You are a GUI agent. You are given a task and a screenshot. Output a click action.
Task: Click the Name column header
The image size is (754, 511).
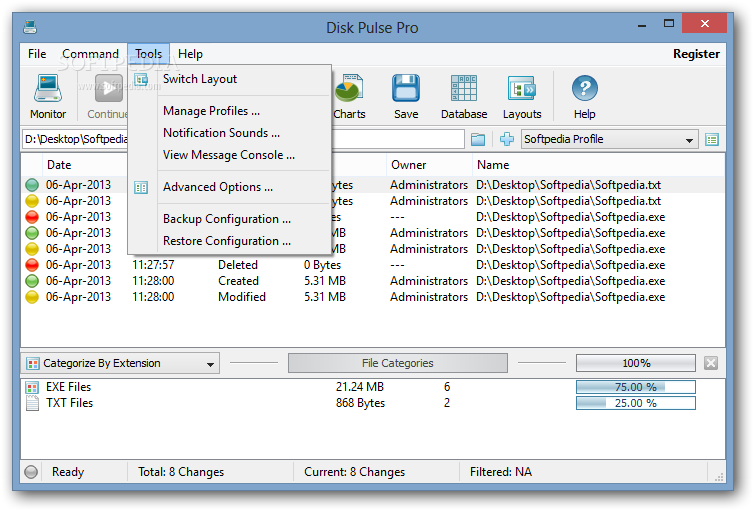pos(599,165)
